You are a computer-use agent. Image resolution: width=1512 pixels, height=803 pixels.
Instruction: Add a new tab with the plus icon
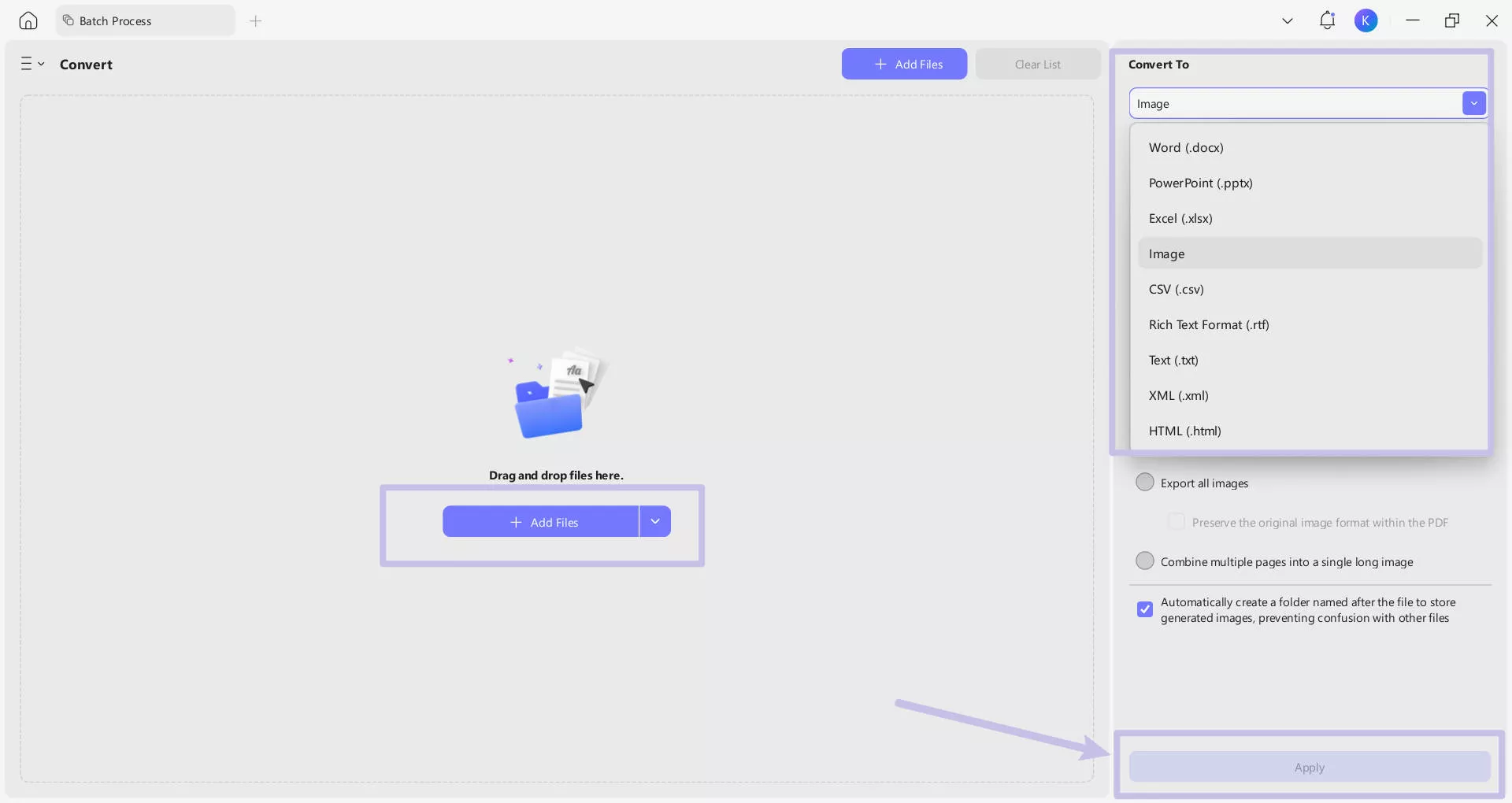tap(255, 20)
